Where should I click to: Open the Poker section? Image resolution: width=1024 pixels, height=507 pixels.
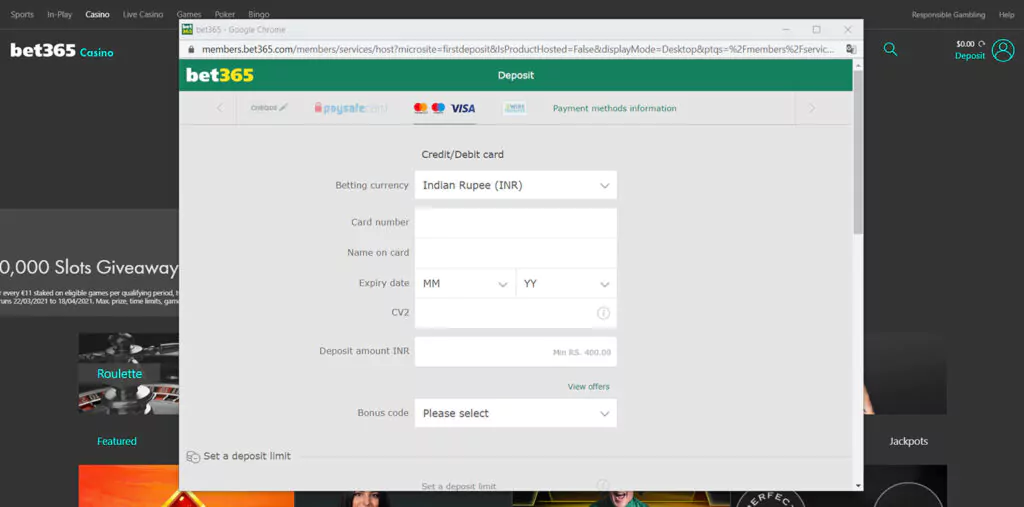tap(225, 14)
